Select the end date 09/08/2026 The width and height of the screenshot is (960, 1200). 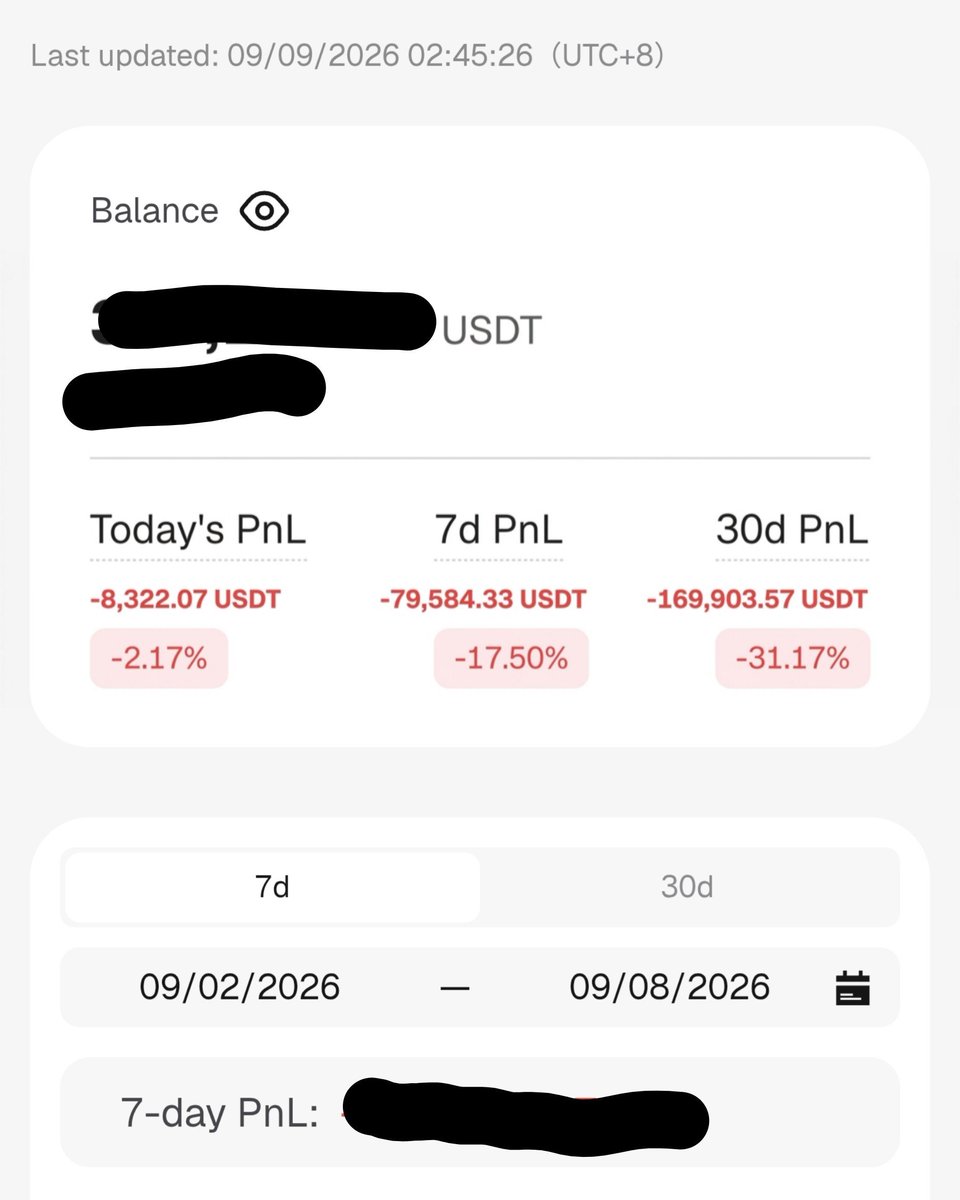tap(670, 987)
